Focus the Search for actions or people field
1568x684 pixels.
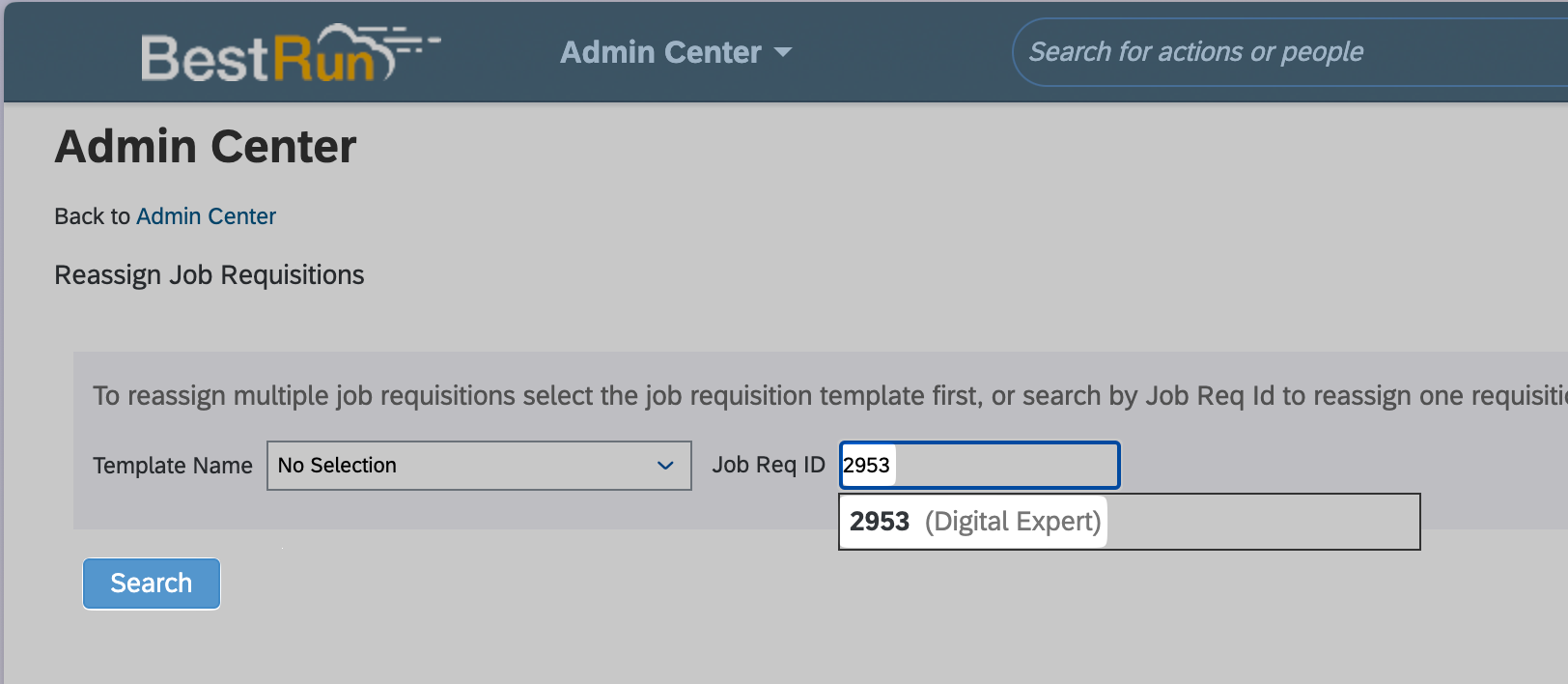tap(1255, 52)
